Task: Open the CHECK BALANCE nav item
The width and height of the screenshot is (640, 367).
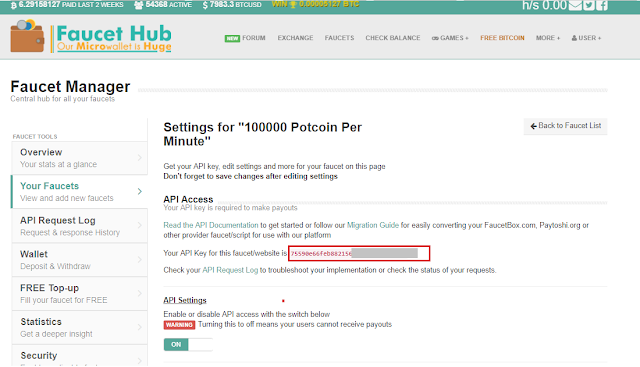Action: pyautogui.click(x=393, y=38)
